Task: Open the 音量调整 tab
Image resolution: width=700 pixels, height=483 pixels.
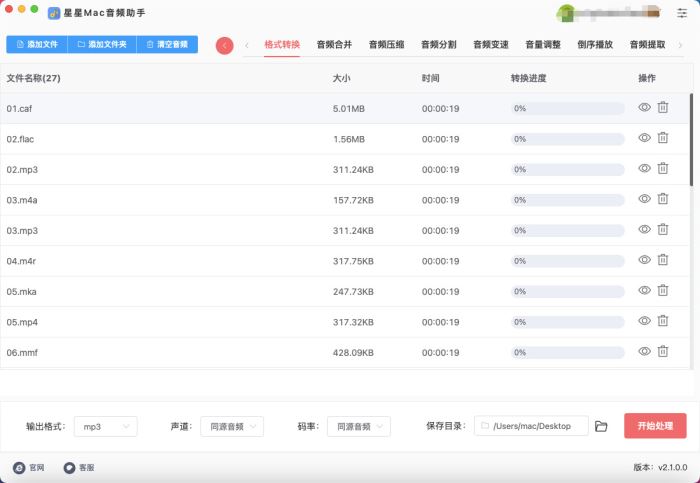Action: (543, 45)
